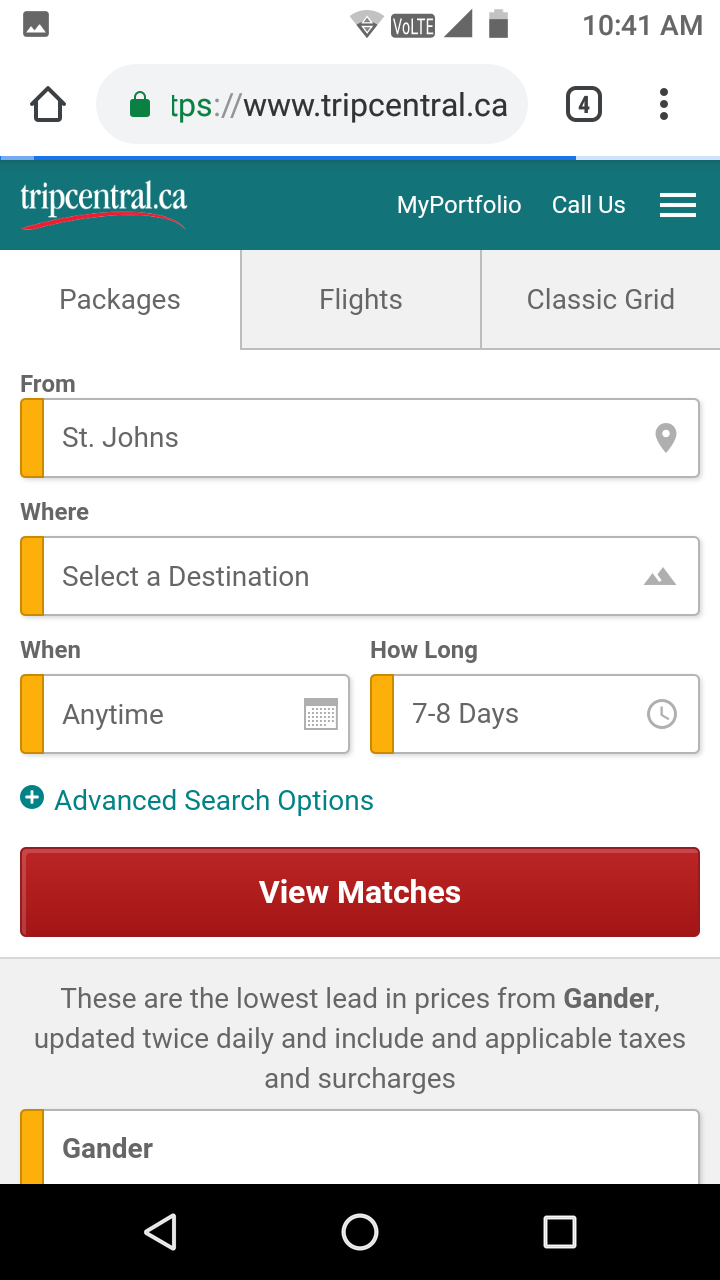Image resolution: width=720 pixels, height=1280 pixels.
Task: Tap the Android back navigation button
Action: click(x=160, y=1232)
